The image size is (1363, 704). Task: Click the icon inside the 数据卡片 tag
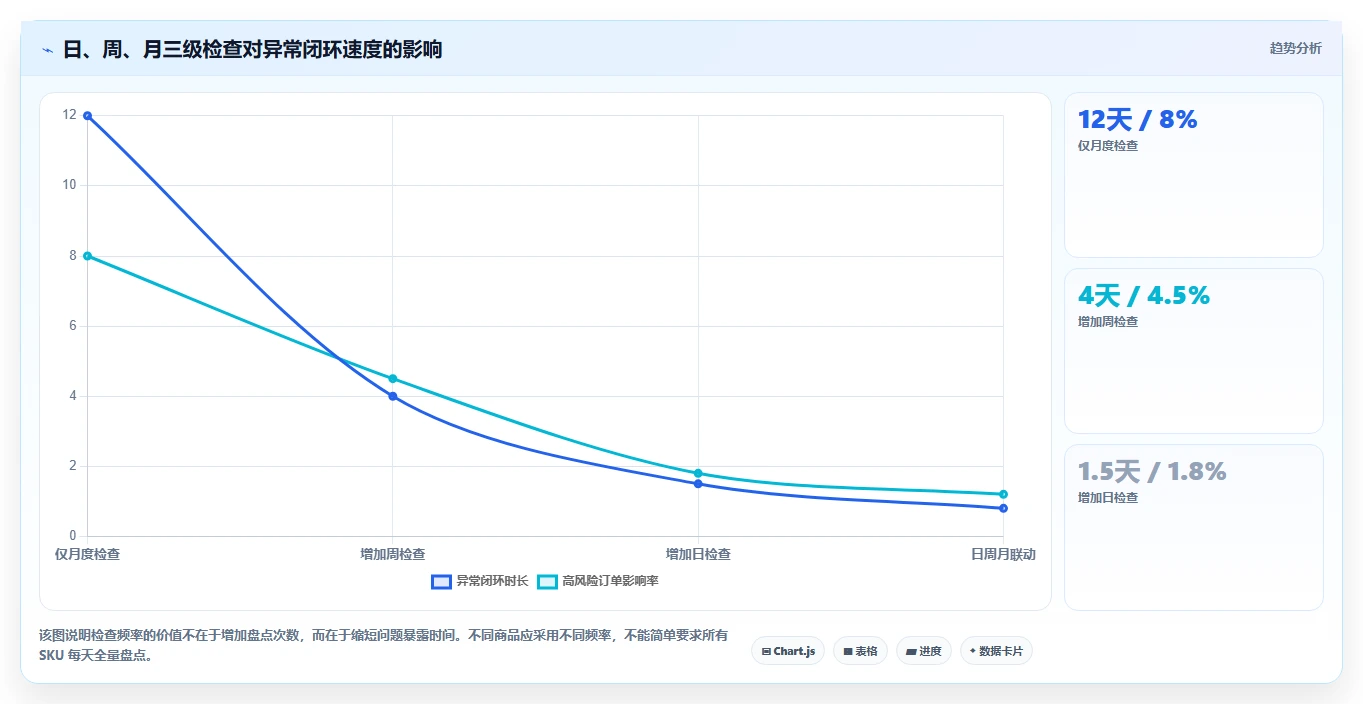pos(973,651)
